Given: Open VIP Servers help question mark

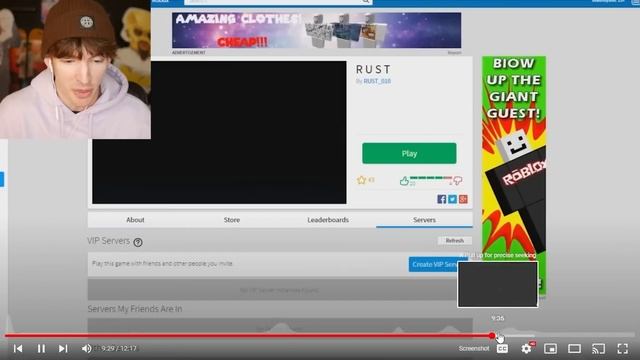Looking at the screenshot, I should [138, 242].
